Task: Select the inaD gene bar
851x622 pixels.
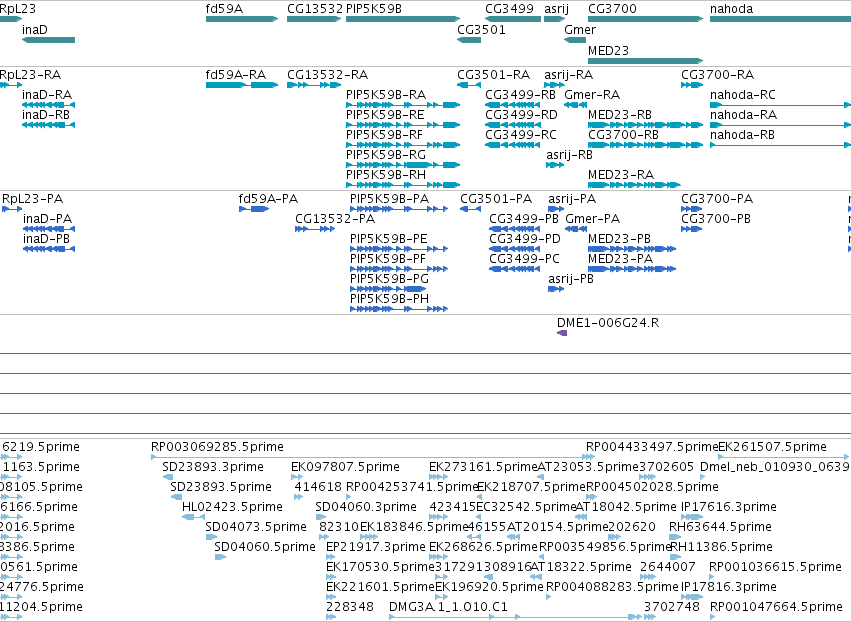Action: [48, 40]
